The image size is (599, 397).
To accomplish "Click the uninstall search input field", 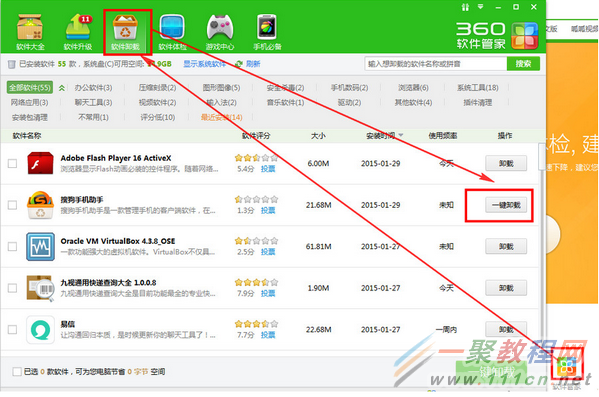I will 436,64.
